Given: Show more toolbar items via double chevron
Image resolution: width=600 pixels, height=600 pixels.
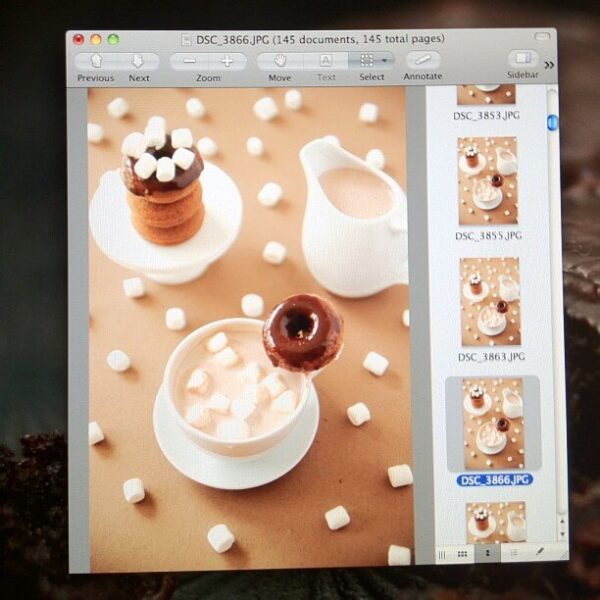Looking at the screenshot, I should (549, 65).
